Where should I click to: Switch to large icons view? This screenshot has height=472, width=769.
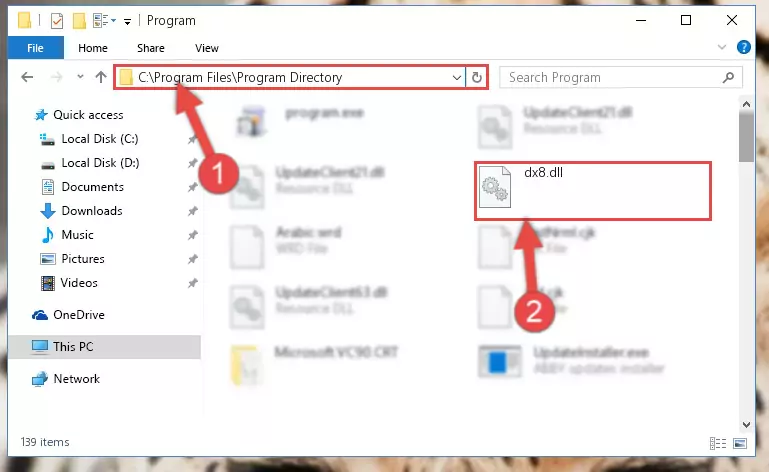[x=740, y=444]
